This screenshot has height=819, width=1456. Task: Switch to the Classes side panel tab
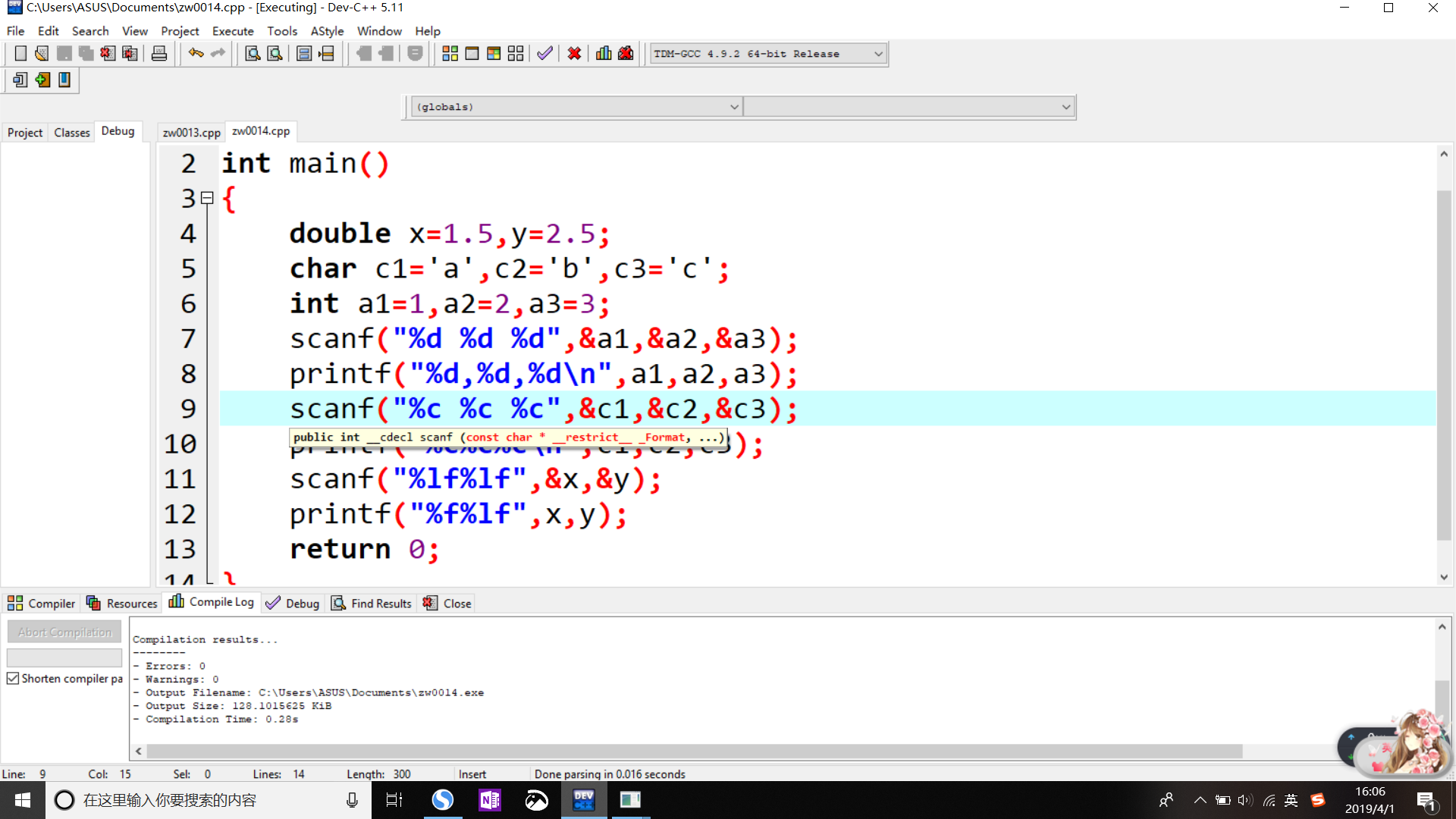click(72, 132)
